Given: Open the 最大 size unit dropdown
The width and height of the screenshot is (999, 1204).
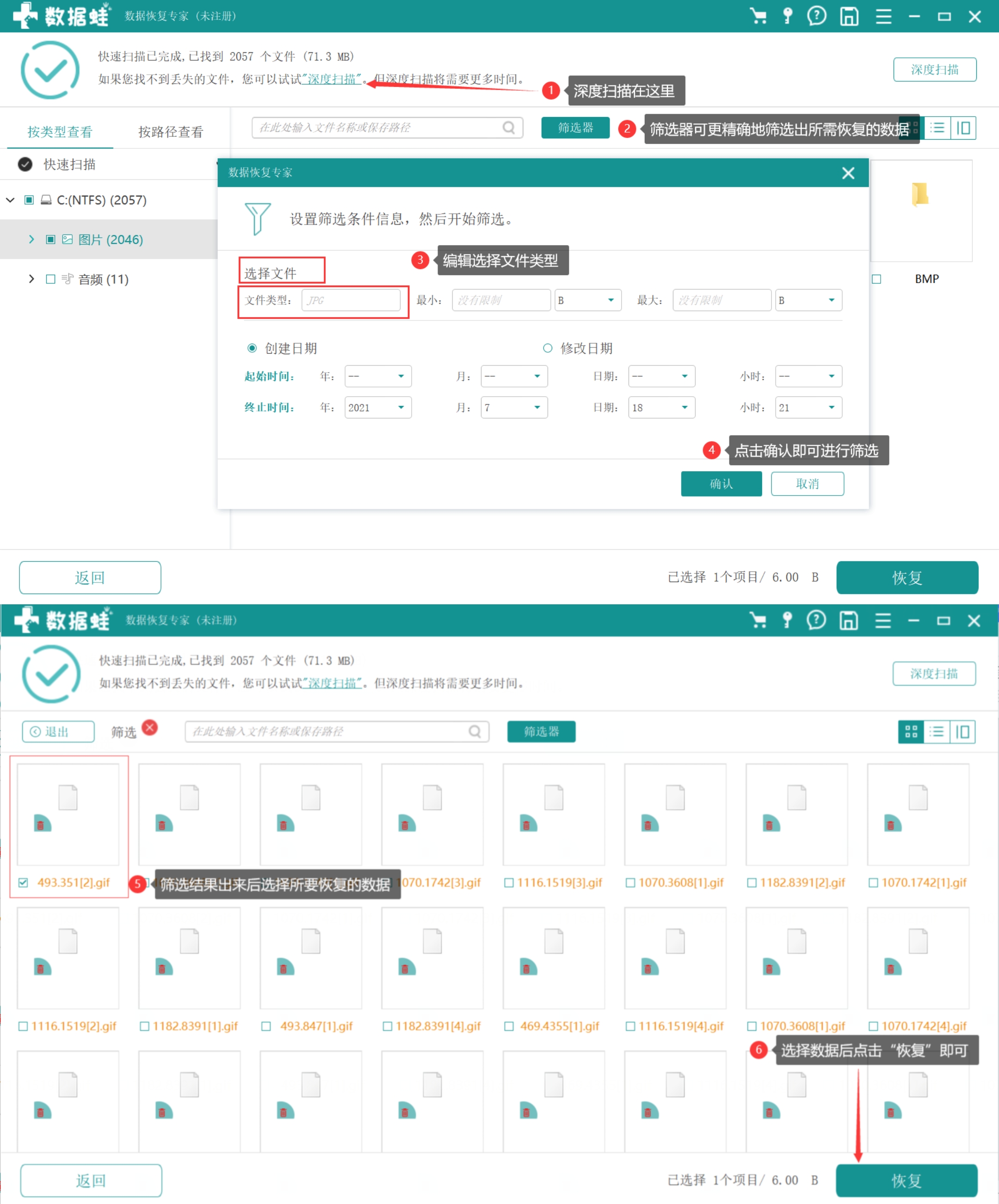Looking at the screenshot, I should [808, 301].
